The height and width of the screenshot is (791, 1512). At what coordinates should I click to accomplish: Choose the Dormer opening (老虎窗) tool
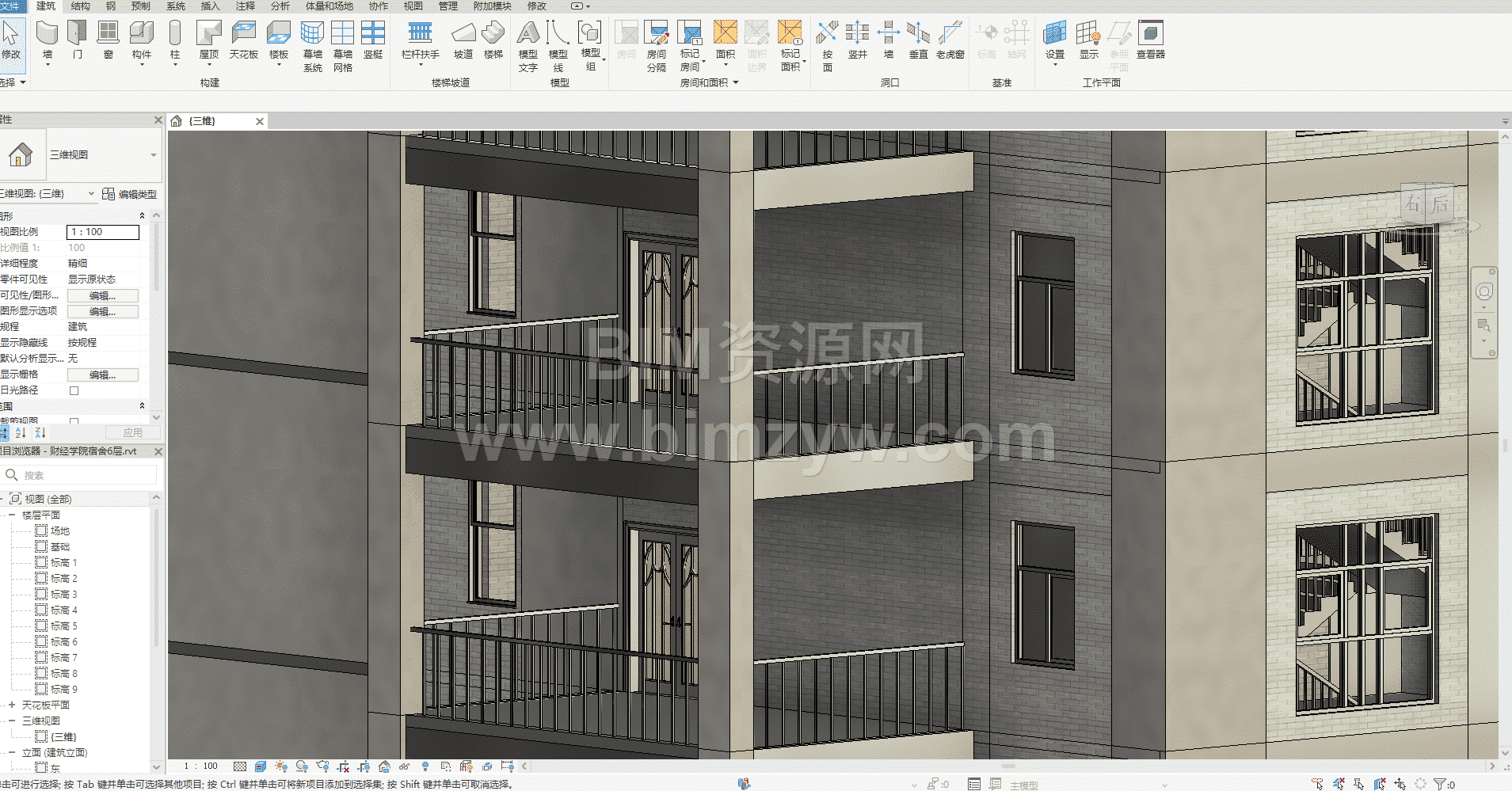[950, 41]
